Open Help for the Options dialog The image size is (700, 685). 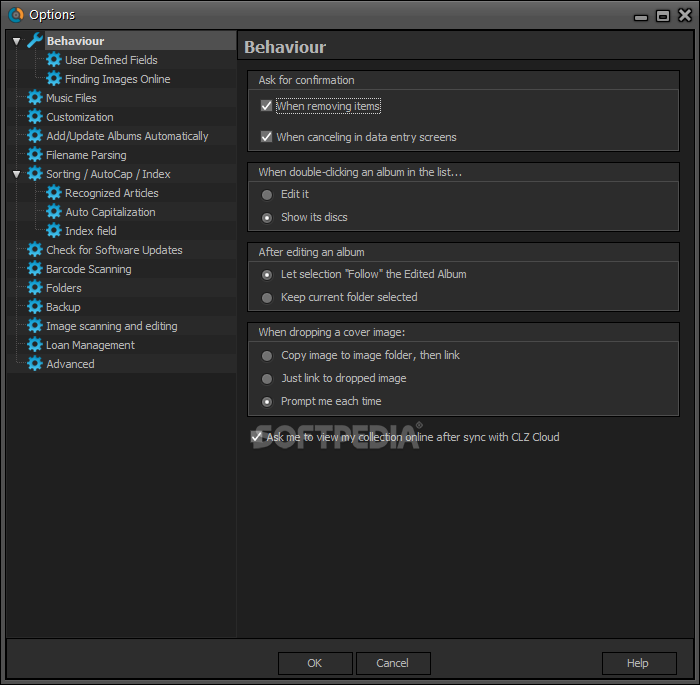(638, 663)
